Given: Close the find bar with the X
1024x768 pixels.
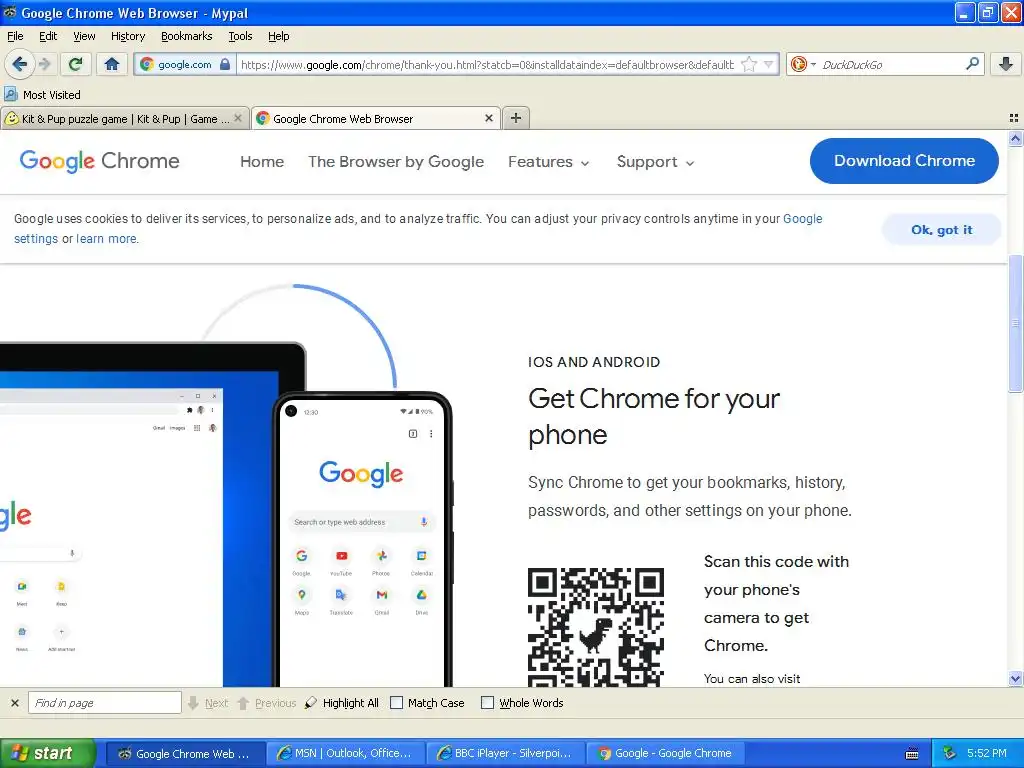Looking at the screenshot, I should click(14, 703).
